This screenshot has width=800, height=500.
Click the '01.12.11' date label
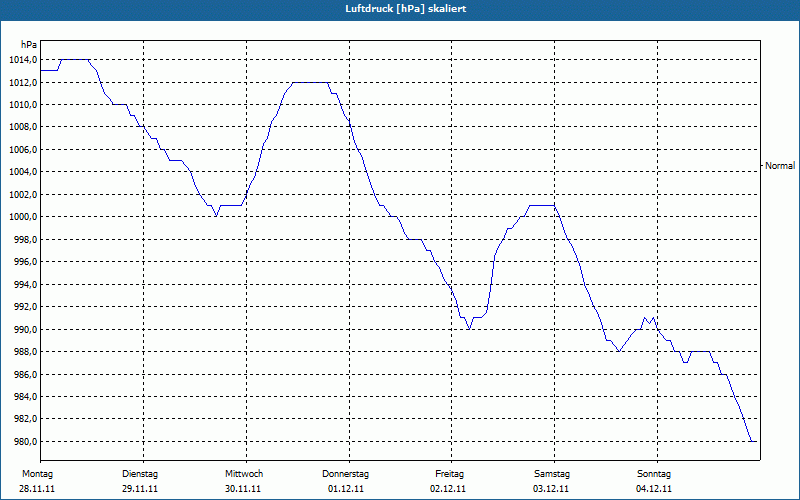click(x=346, y=489)
